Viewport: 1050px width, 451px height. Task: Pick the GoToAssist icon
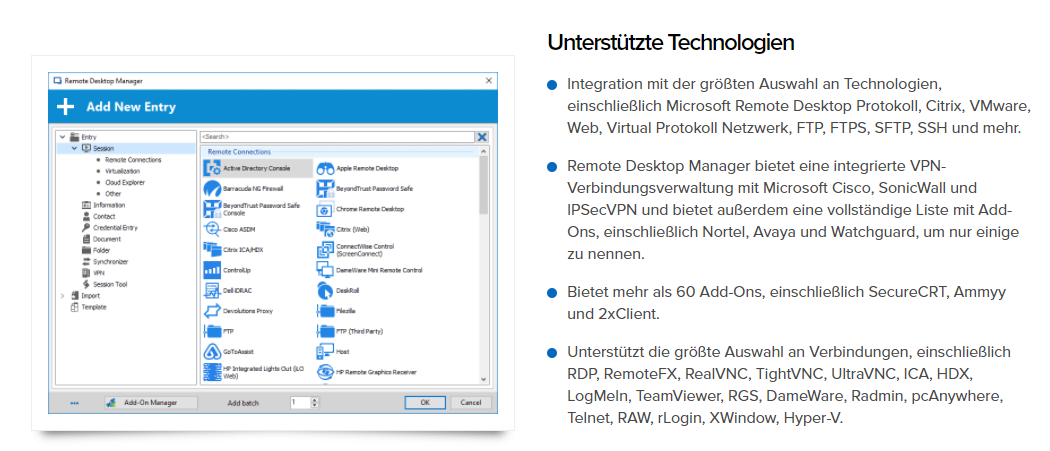(212, 351)
